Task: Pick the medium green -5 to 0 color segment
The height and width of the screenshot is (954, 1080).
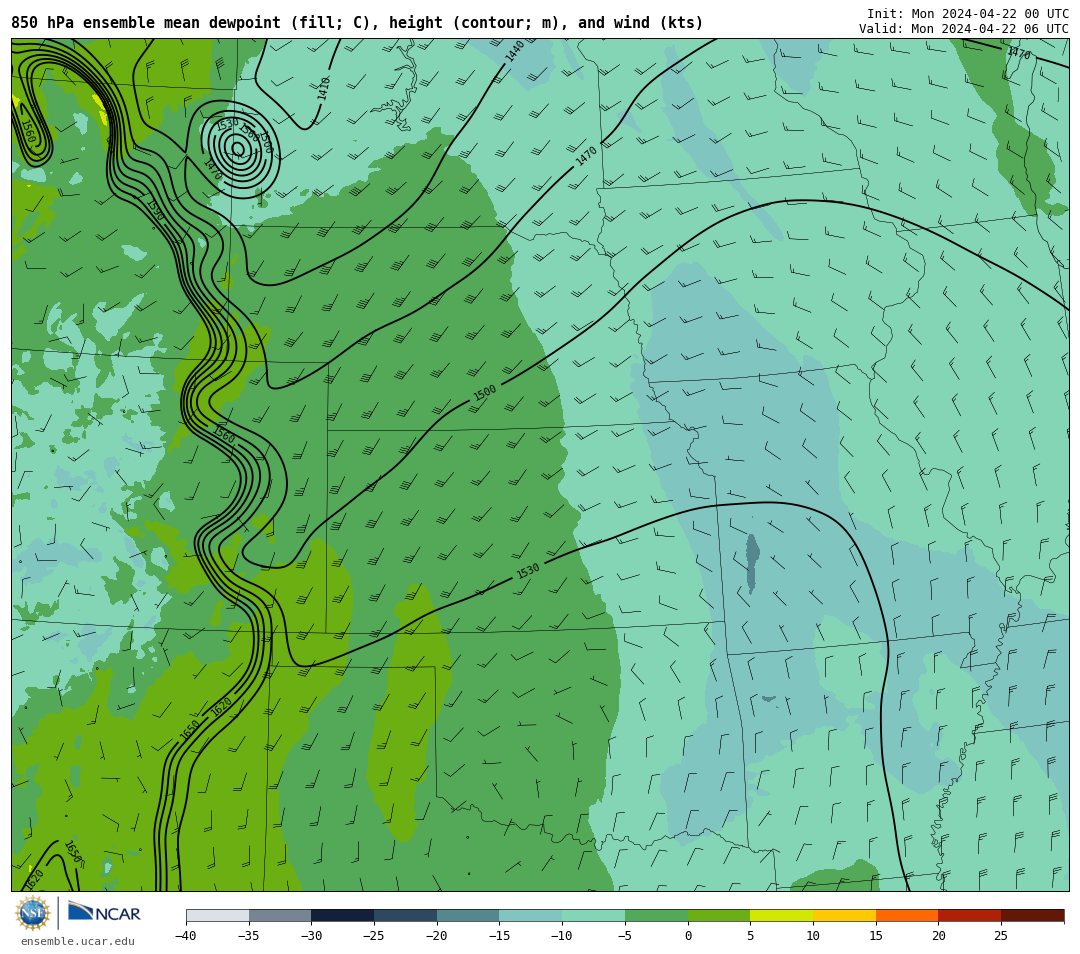Action: click(x=656, y=915)
